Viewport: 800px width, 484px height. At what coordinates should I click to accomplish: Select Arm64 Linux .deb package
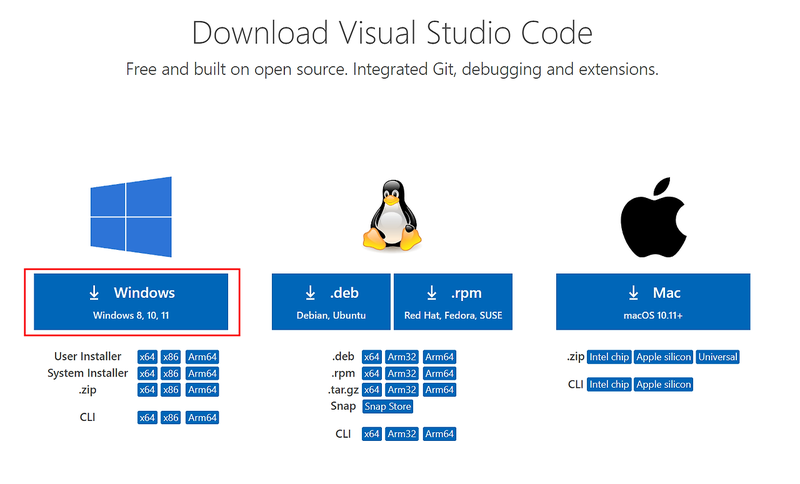[439, 357]
